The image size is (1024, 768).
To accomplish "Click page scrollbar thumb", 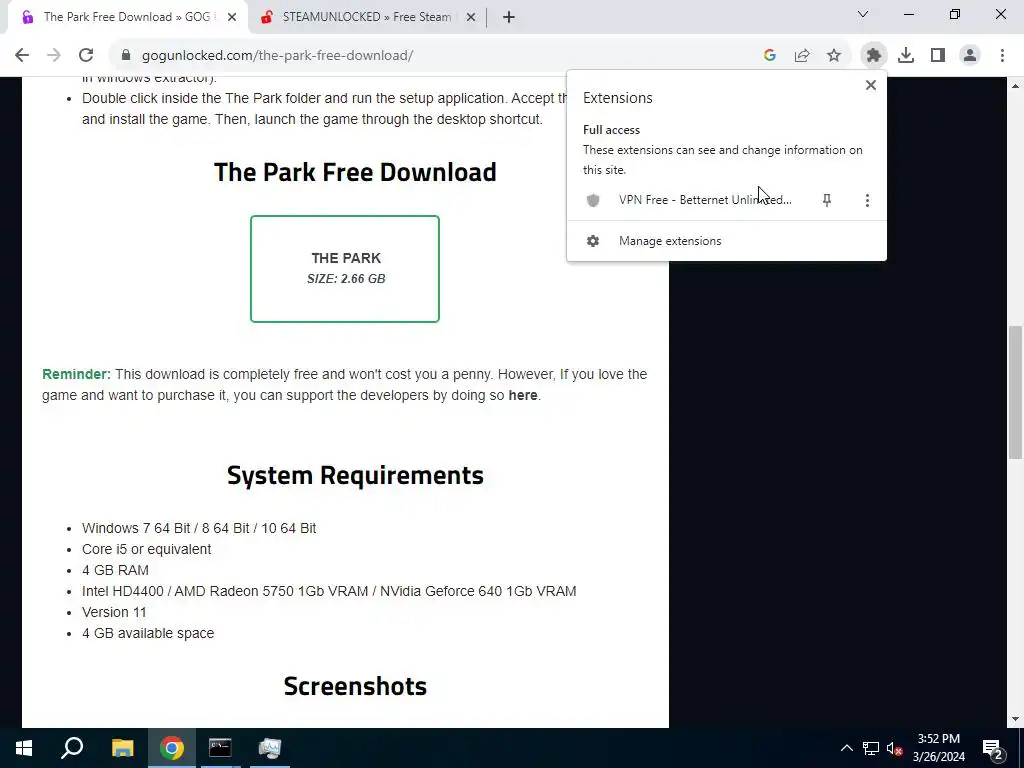I will click(1015, 392).
